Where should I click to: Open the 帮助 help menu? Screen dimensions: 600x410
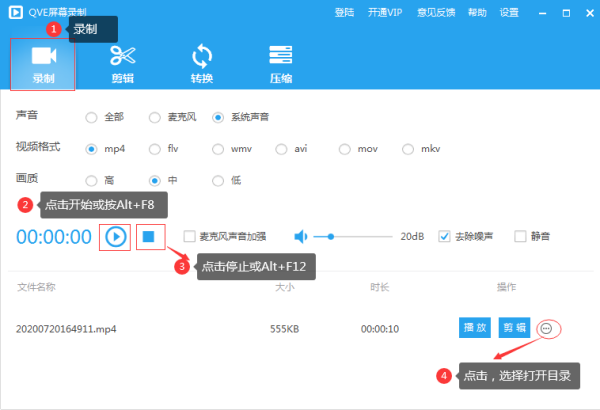click(477, 13)
